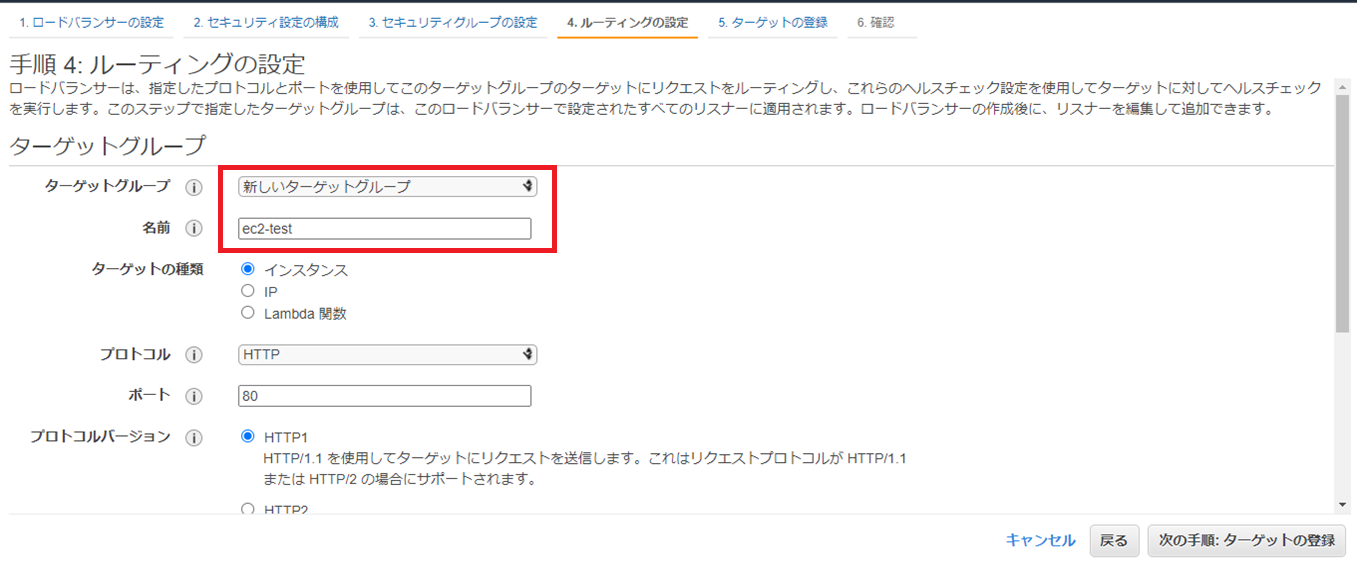Open the HTTP protocol dropdown
1357x574 pixels.
coord(387,354)
